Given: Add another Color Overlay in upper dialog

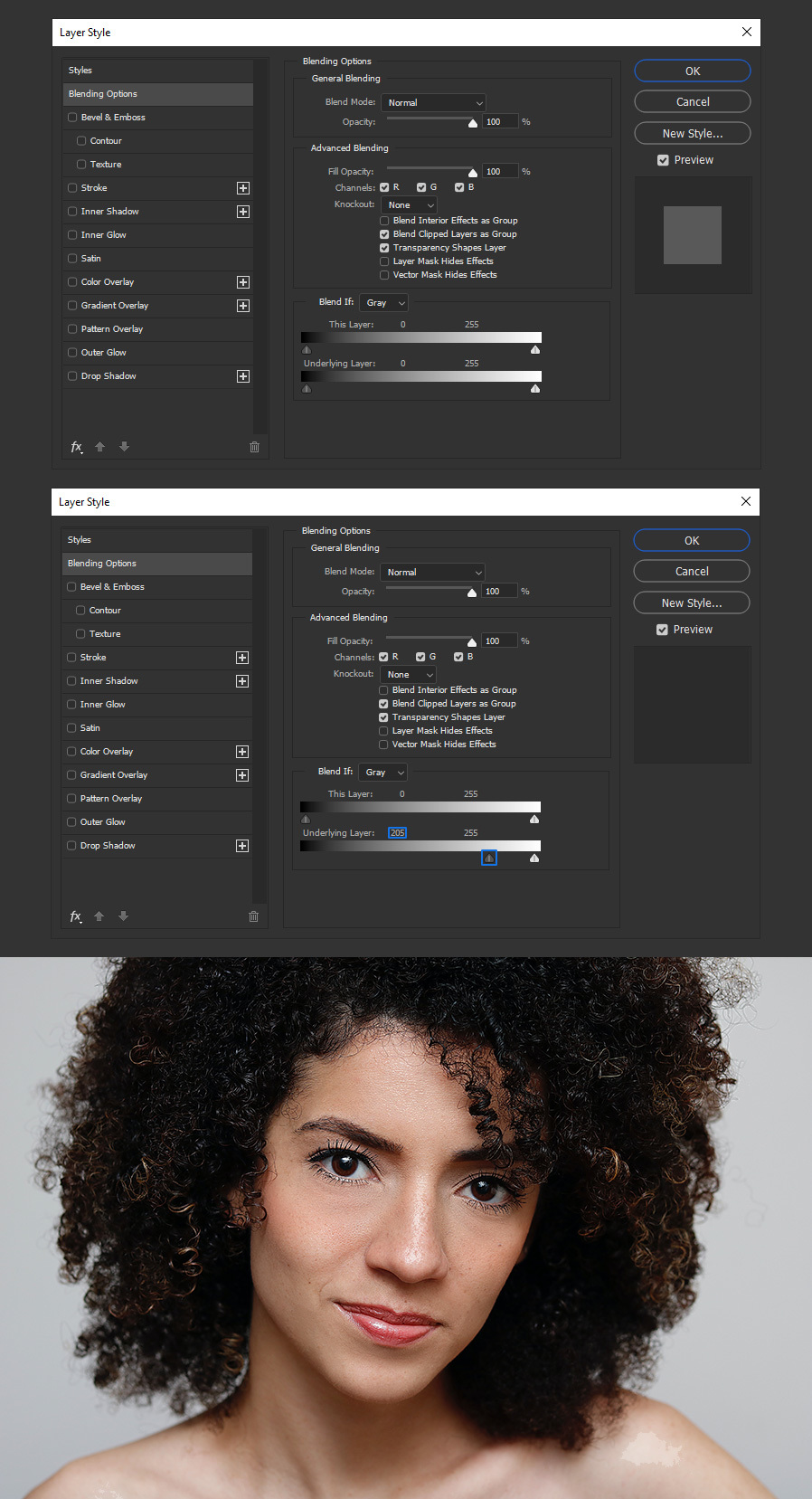Looking at the screenshot, I should (x=243, y=282).
